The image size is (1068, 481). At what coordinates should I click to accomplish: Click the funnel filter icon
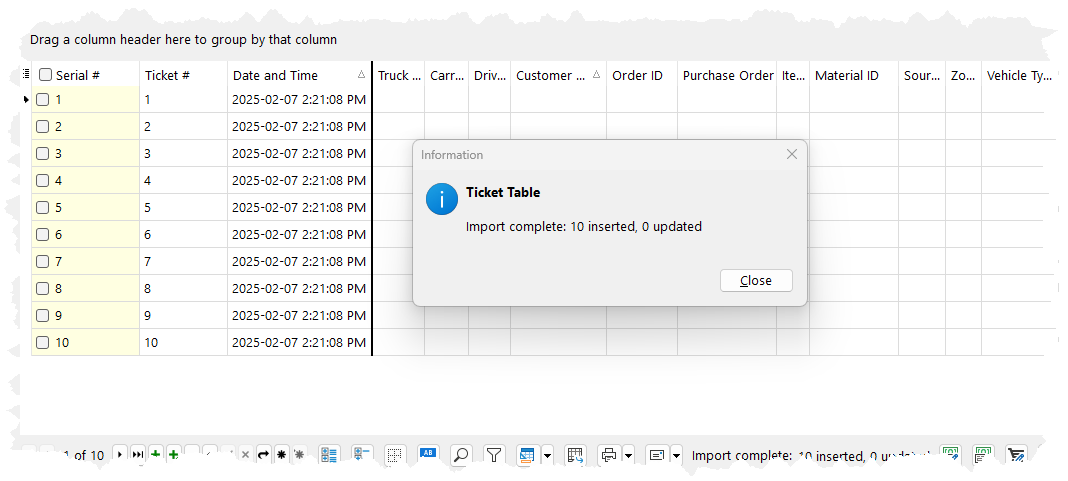494,455
